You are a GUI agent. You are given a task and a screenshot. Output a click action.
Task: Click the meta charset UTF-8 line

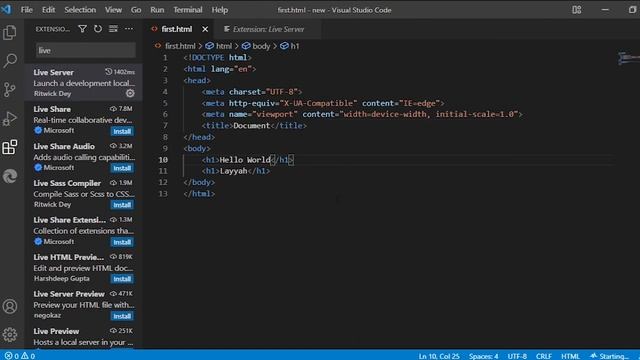click(252, 92)
